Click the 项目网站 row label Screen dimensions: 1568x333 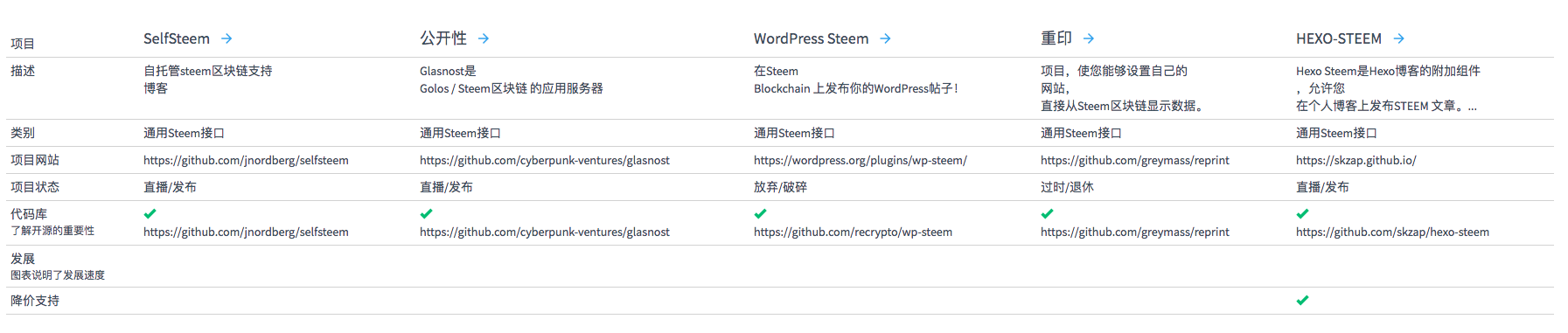(35, 160)
